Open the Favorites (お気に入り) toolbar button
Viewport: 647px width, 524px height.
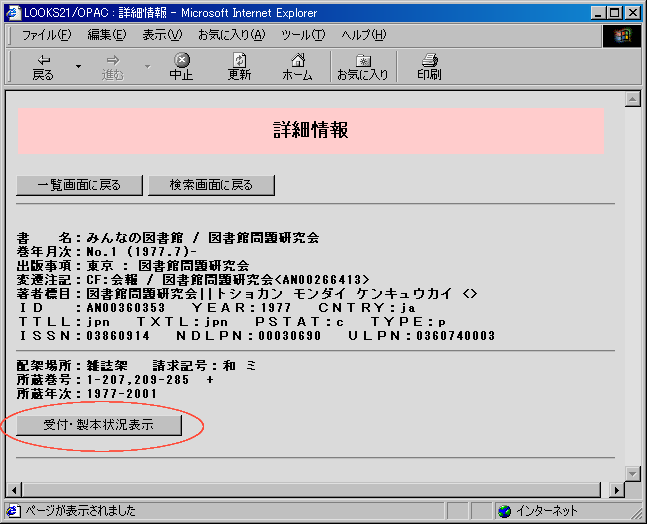363,67
